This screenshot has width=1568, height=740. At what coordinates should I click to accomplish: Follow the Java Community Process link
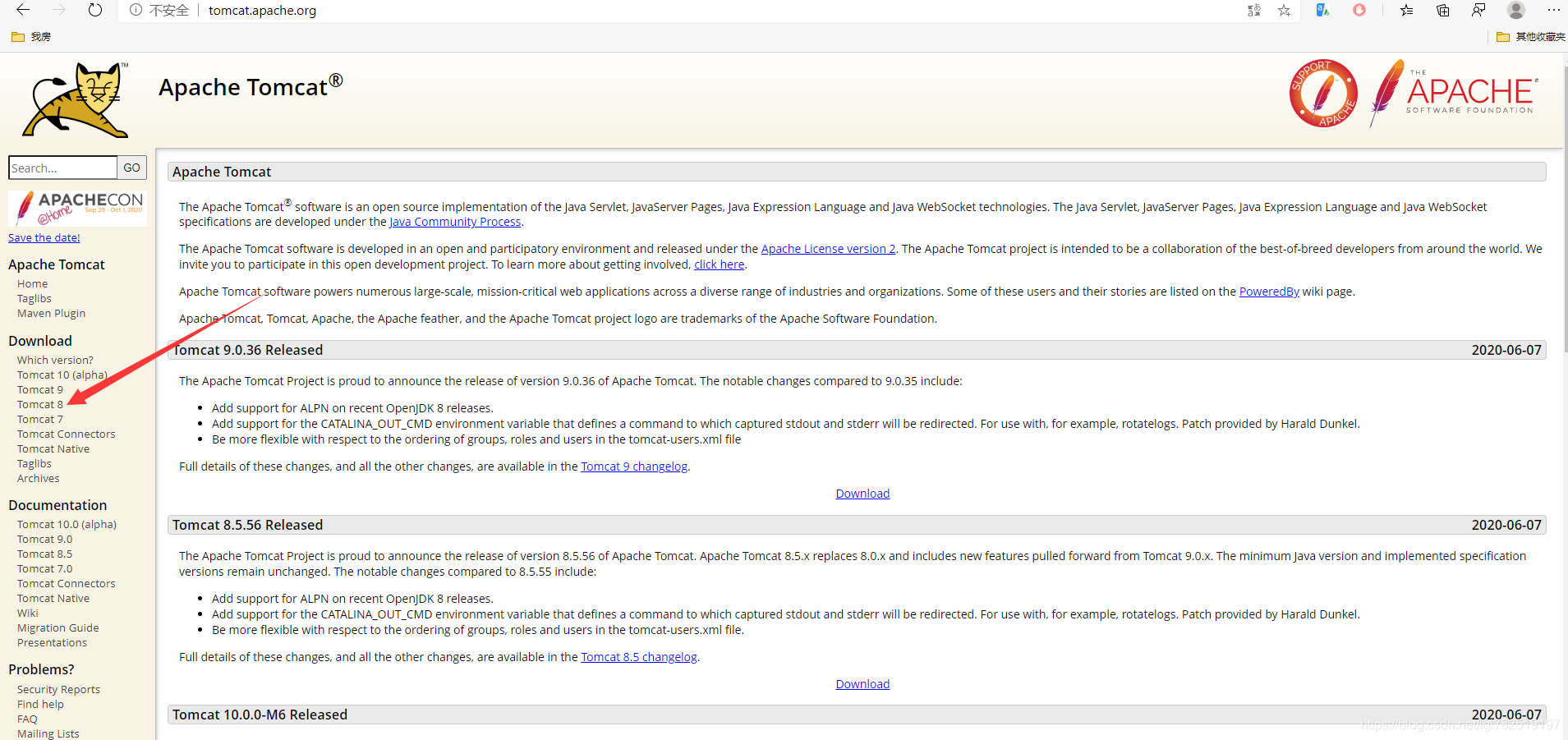click(x=455, y=222)
